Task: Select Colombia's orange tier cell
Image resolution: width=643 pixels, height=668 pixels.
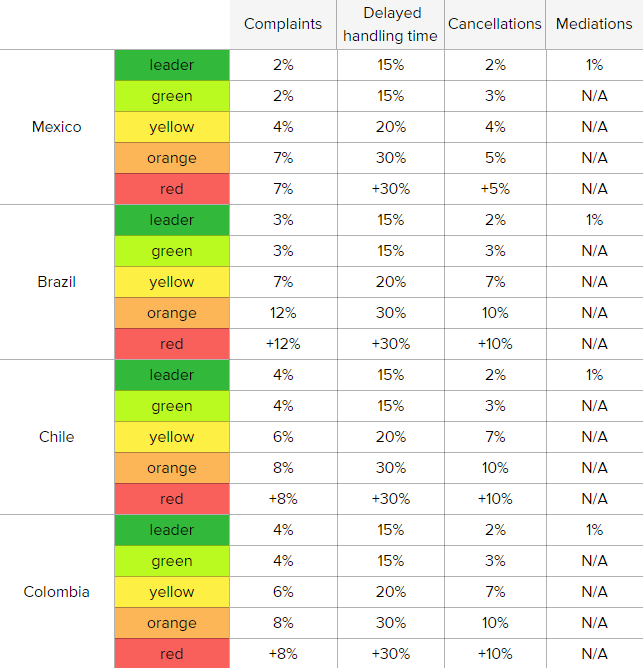Action: pyautogui.click(x=172, y=623)
